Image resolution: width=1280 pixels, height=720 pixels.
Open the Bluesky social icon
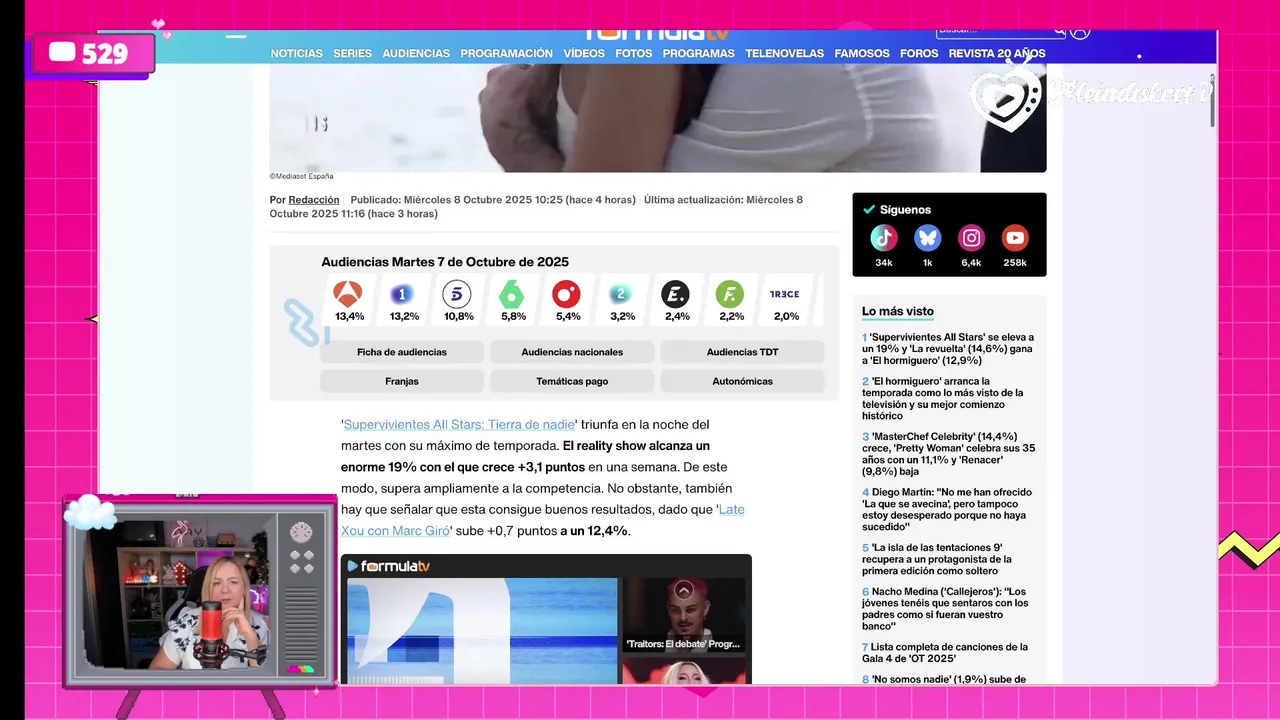click(x=928, y=238)
